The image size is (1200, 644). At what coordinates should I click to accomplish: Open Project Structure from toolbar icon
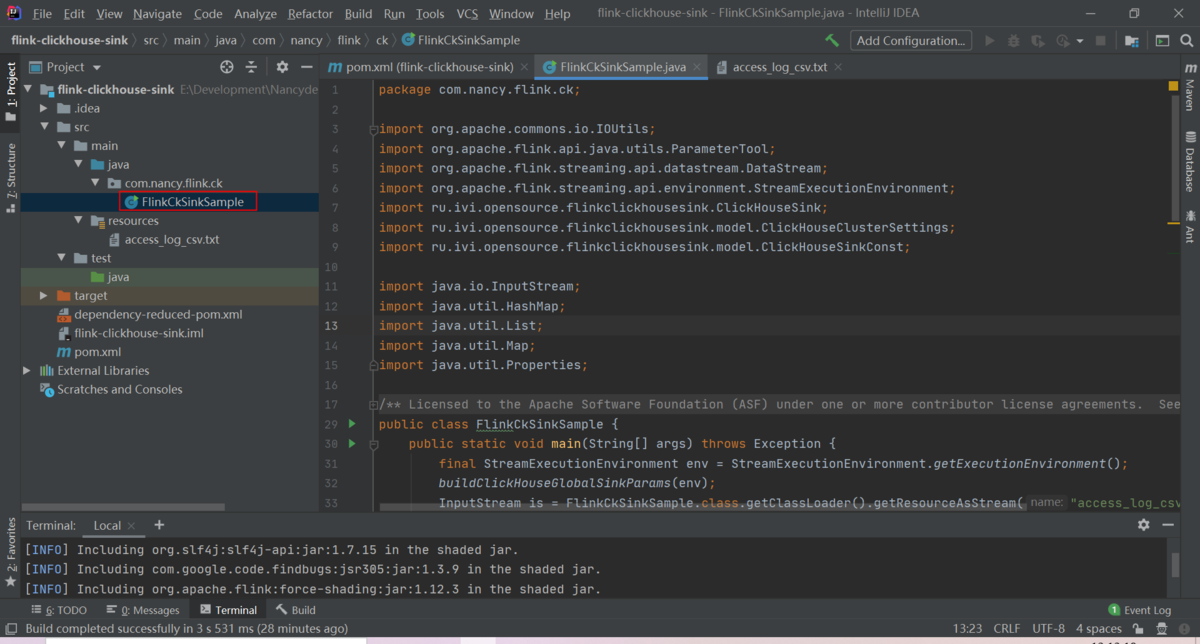tap(1131, 41)
